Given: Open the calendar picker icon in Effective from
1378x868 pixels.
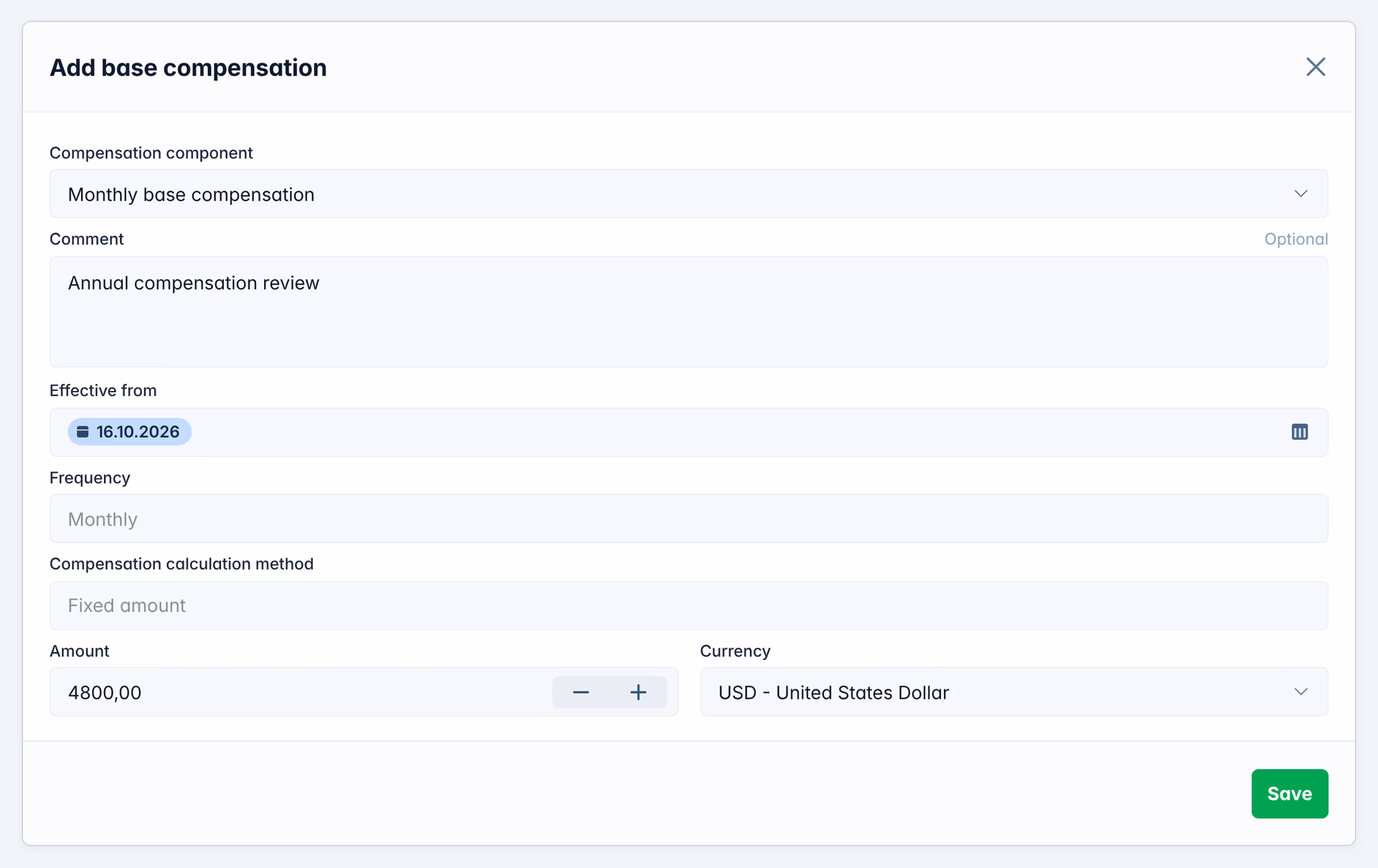Looking at the screenshot, I should [1299, 432].
